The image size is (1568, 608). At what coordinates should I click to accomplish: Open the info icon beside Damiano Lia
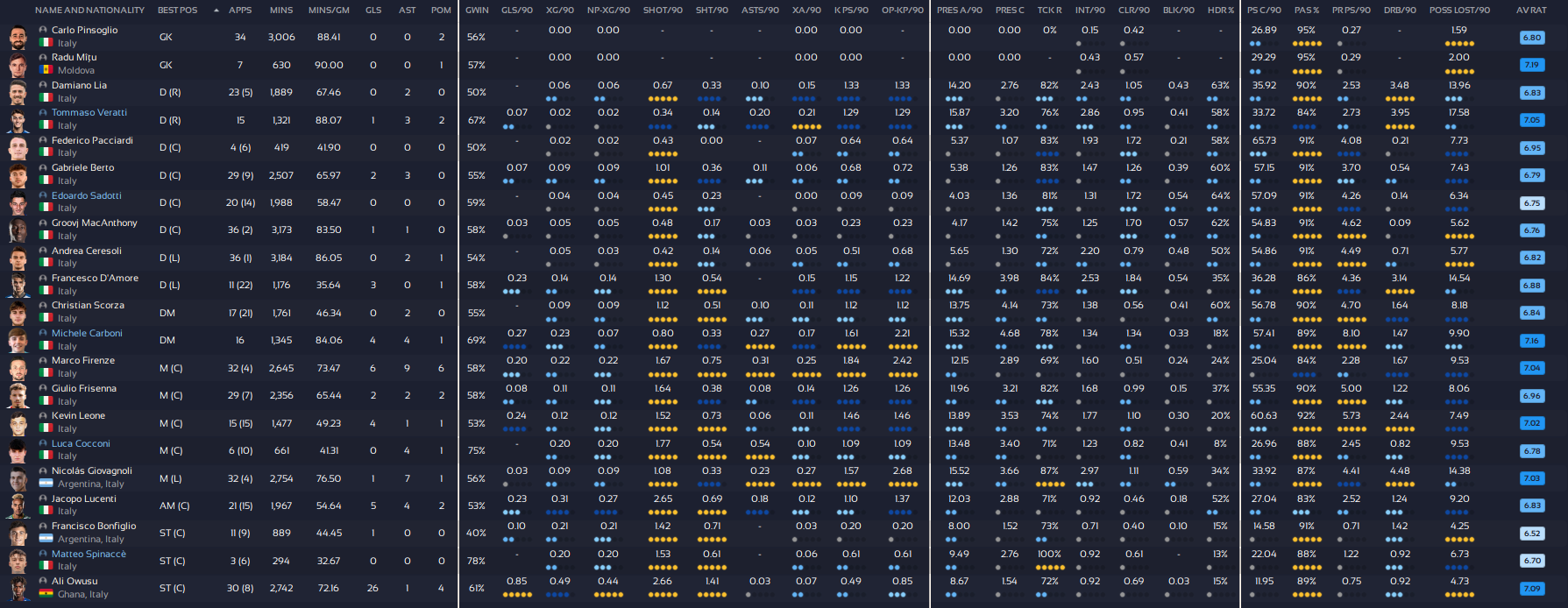pos(44,85)
